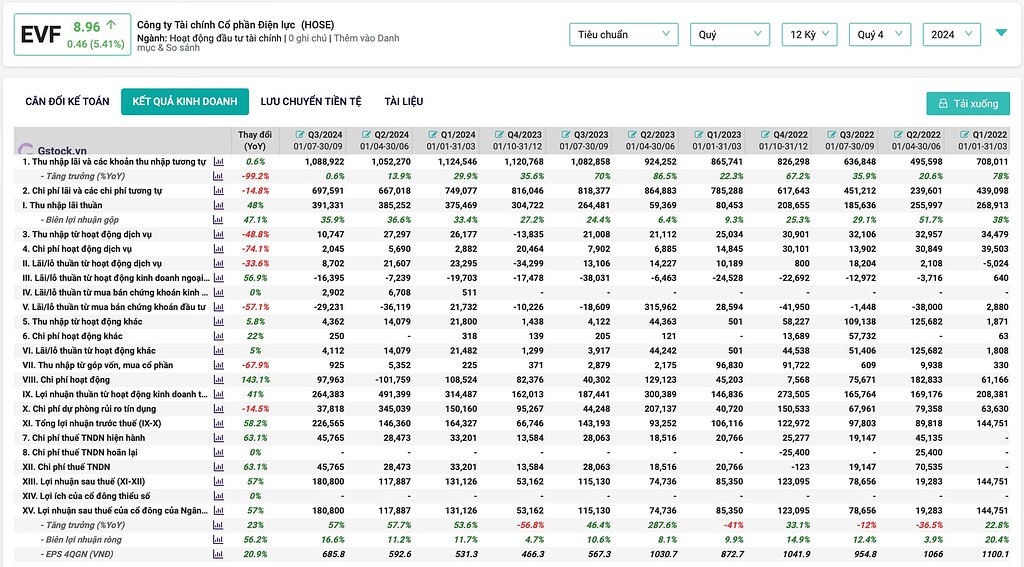Change the year 2024 dropdown
Screen dimensions: 1024x567
coord(951,35)
